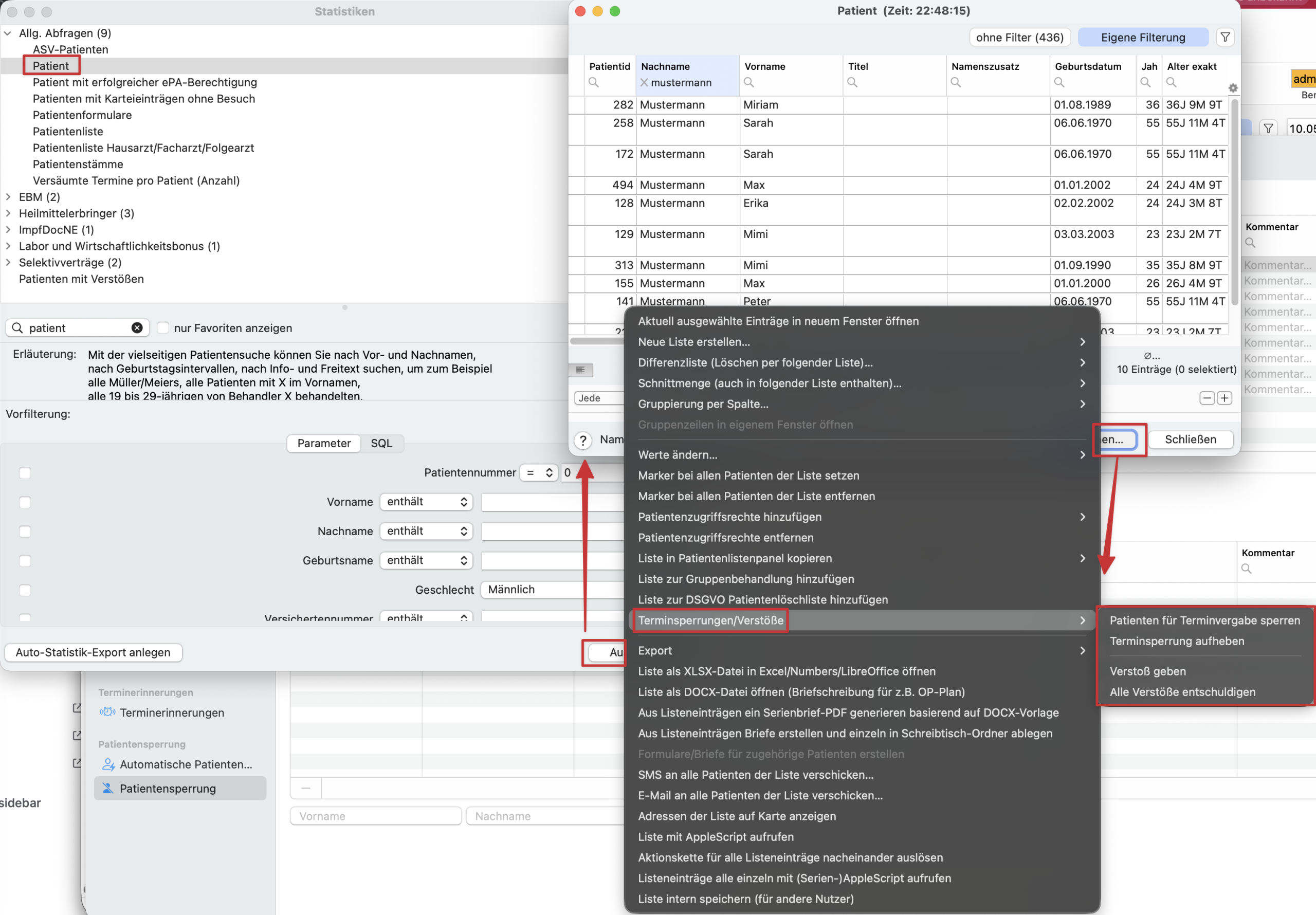
Task: Click search icon under Alter exakt column
Action: pyautogui.click(x=1172, y=83)
